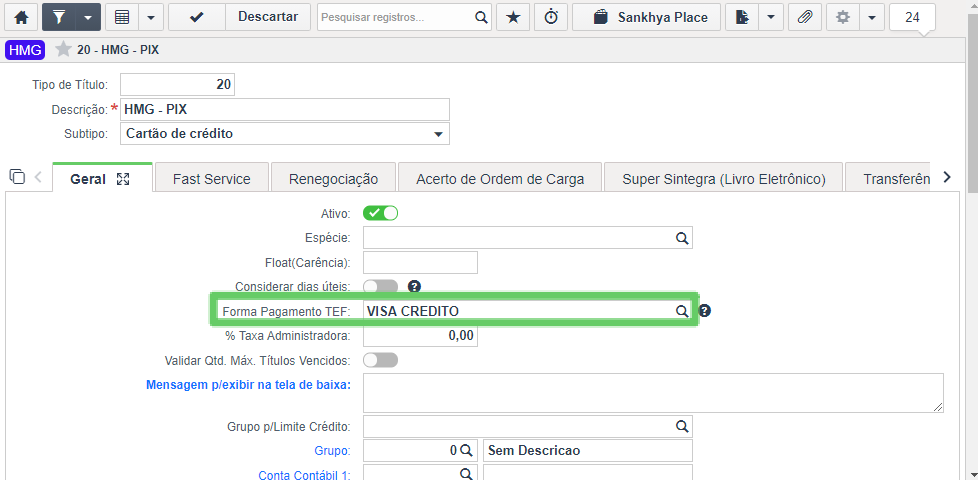This screenshot has height=480, width=978.
Task: Click the Descartar button
Action: 268,17
